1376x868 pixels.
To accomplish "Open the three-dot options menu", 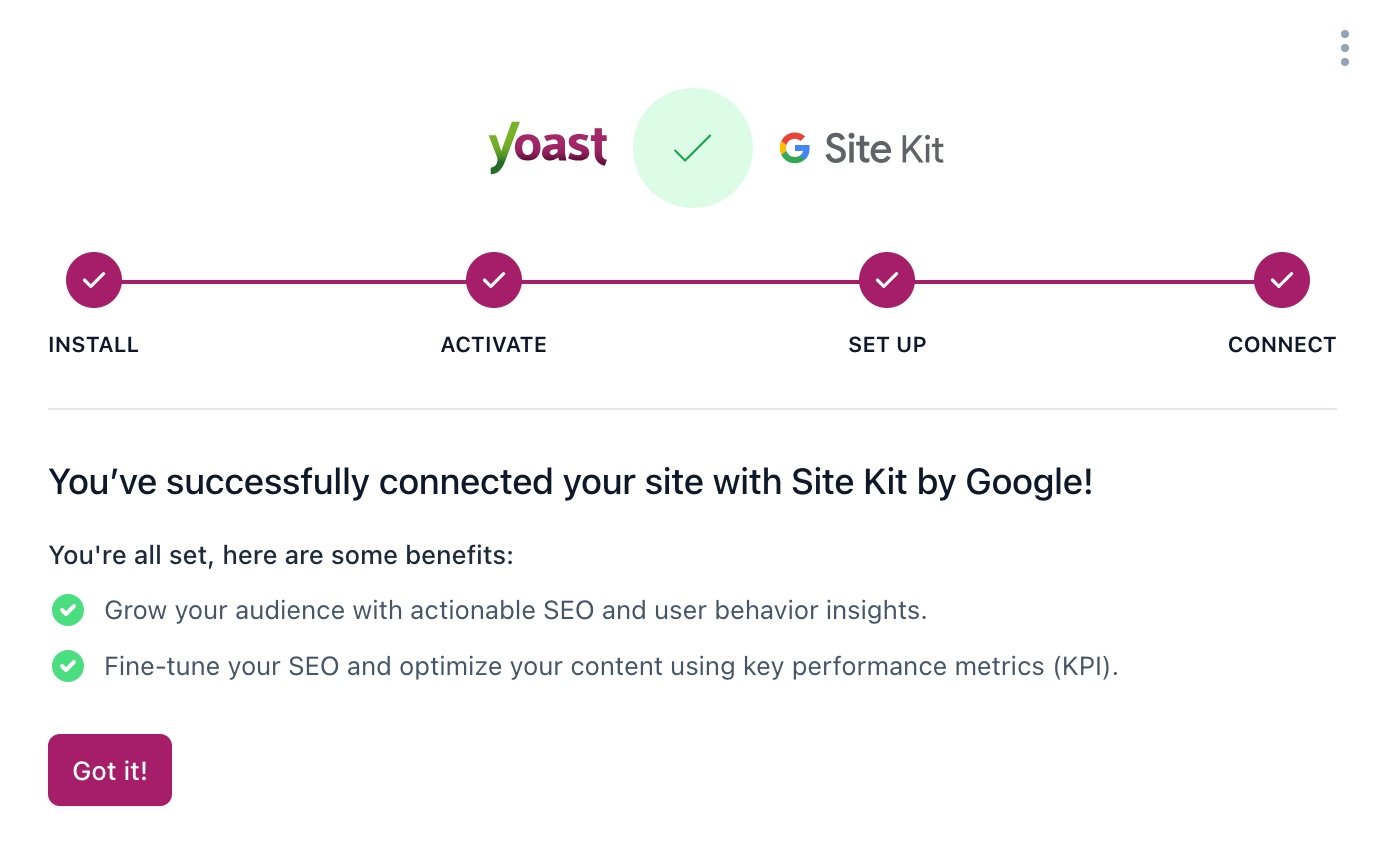I will 1345,48.
